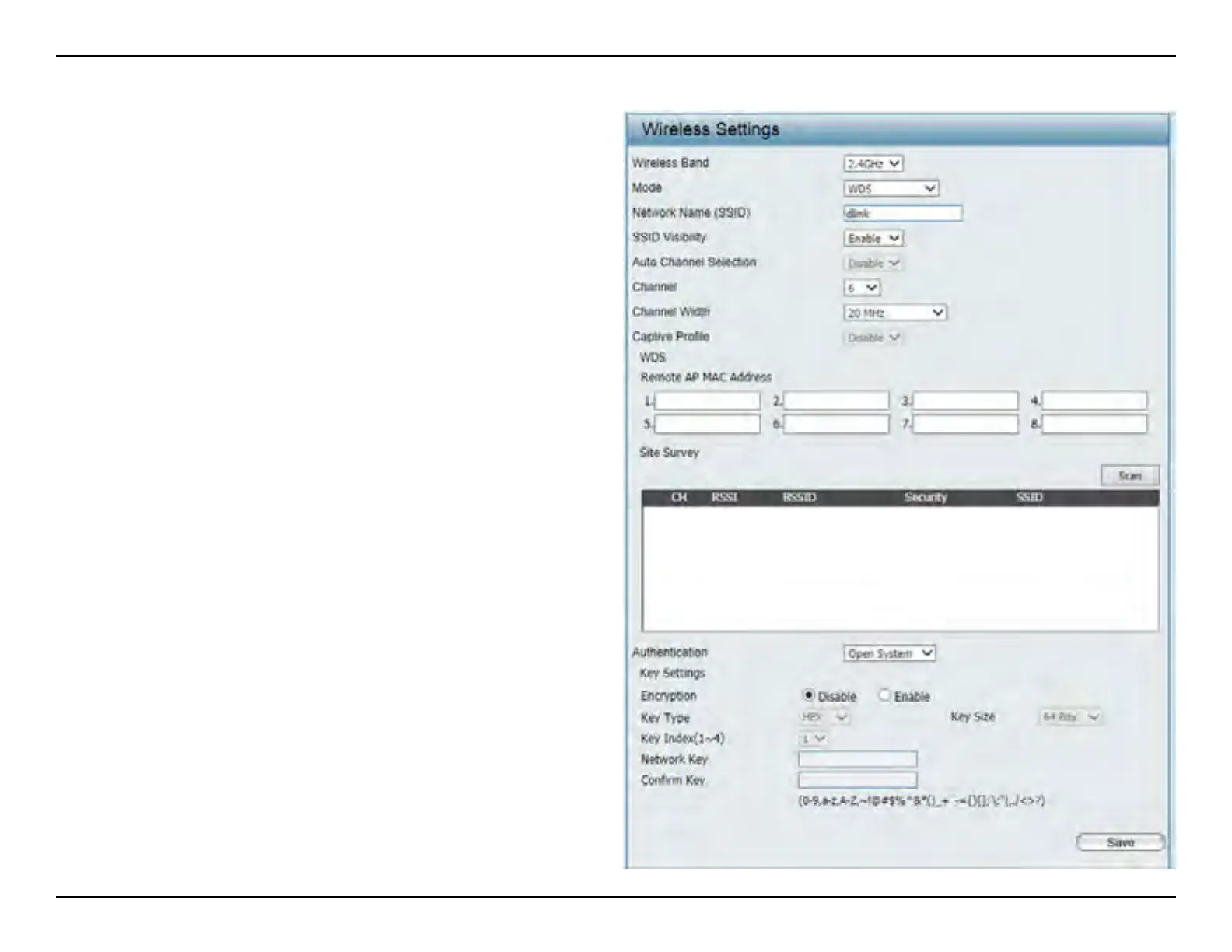
Task: Select the Encryption Disable radio button
Action: (x=808, y=695)
